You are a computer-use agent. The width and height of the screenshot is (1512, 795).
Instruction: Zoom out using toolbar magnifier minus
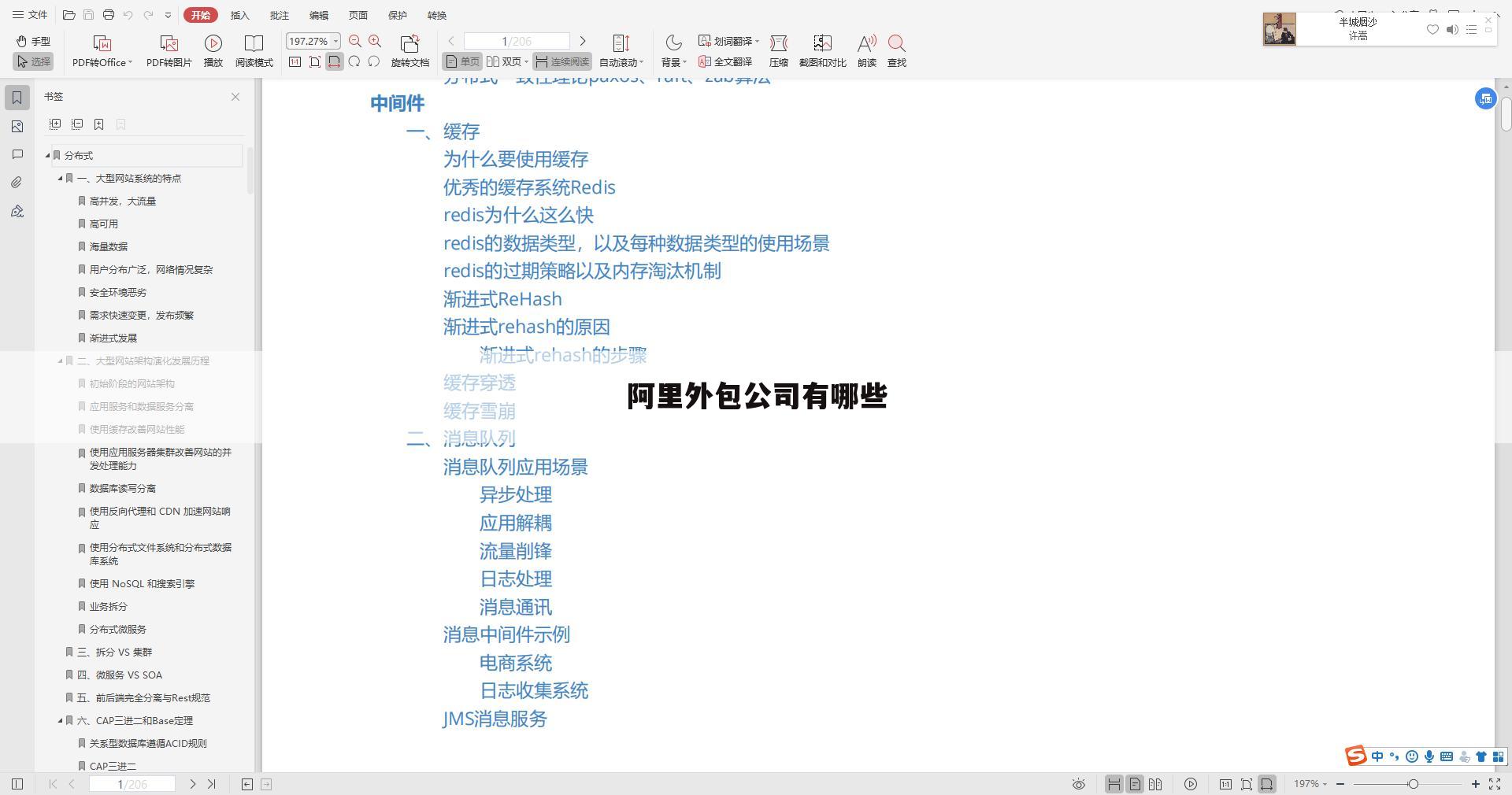tap(355, 41)
